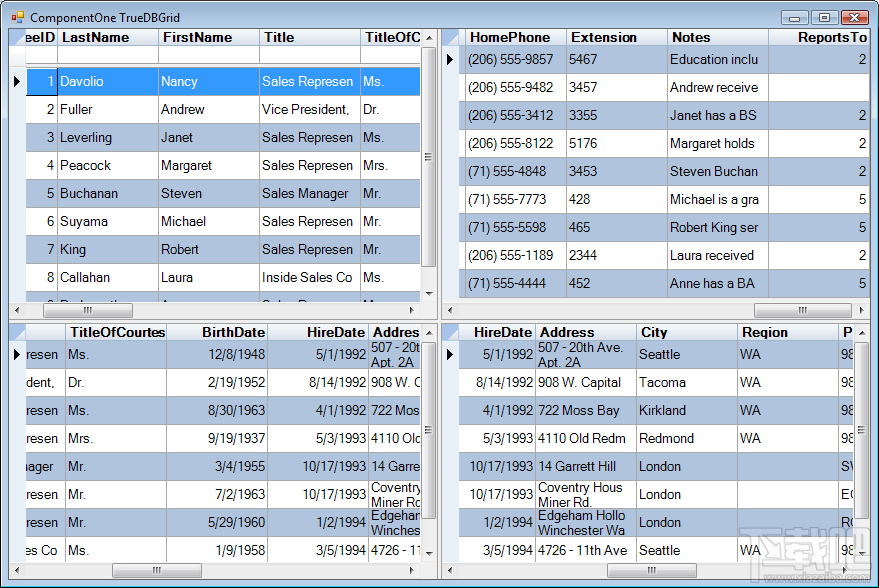Click the Sales Manager title cell
This screenshot has height=588, width=879.
[x=309, y=193]
